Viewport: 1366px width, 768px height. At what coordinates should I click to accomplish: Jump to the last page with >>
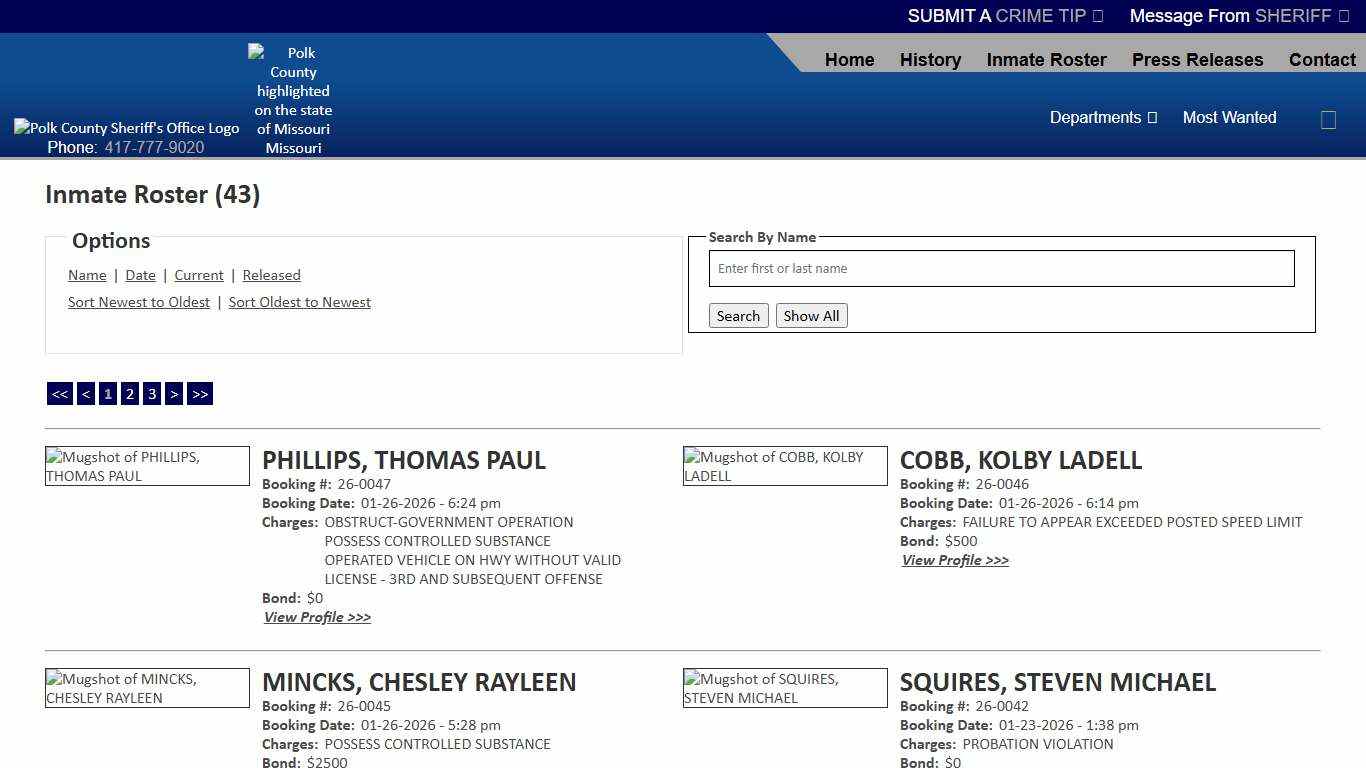click(x=200, y=393)
